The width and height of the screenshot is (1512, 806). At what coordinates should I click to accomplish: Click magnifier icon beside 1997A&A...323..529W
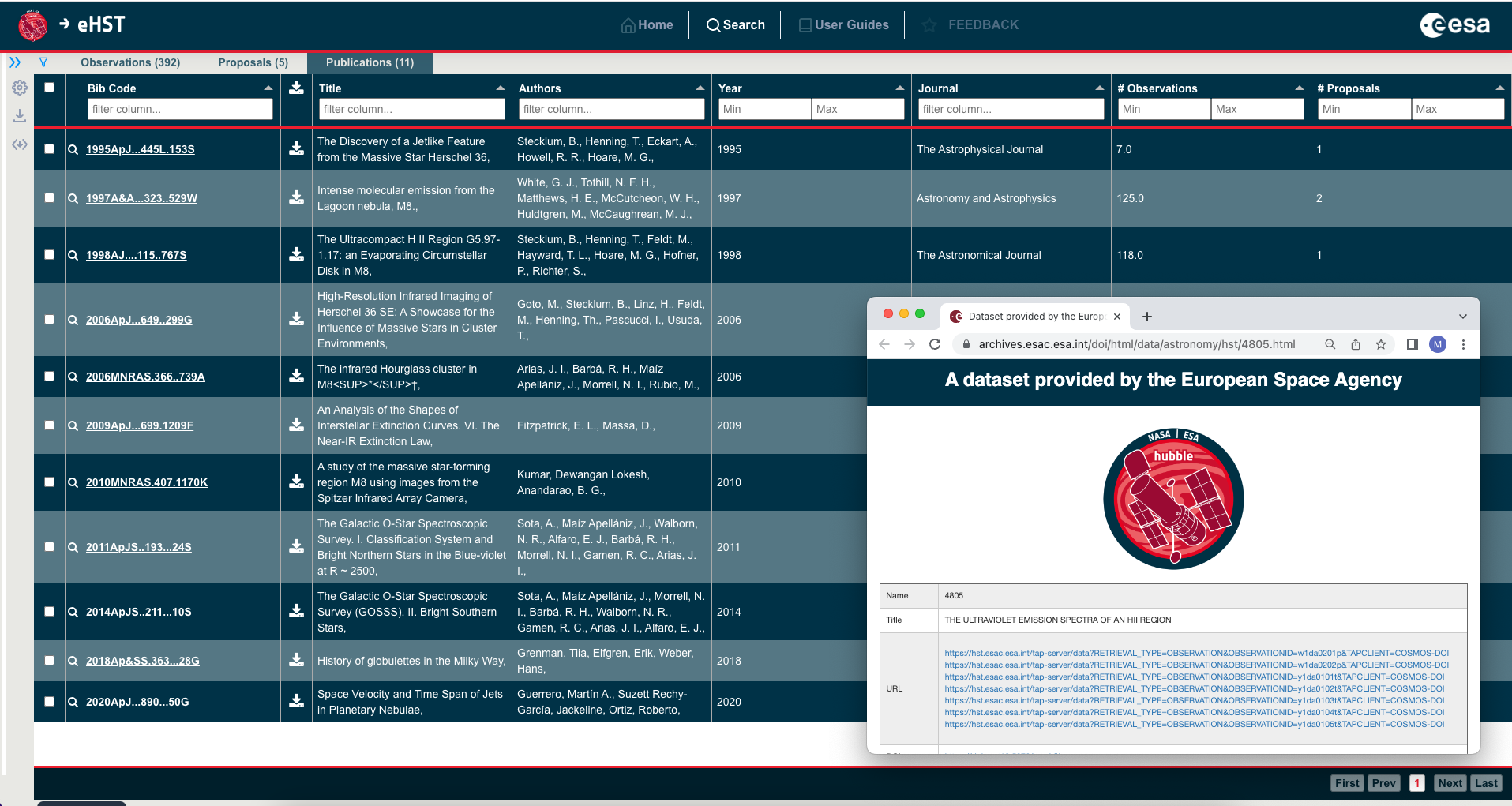(x=73, y=198)
